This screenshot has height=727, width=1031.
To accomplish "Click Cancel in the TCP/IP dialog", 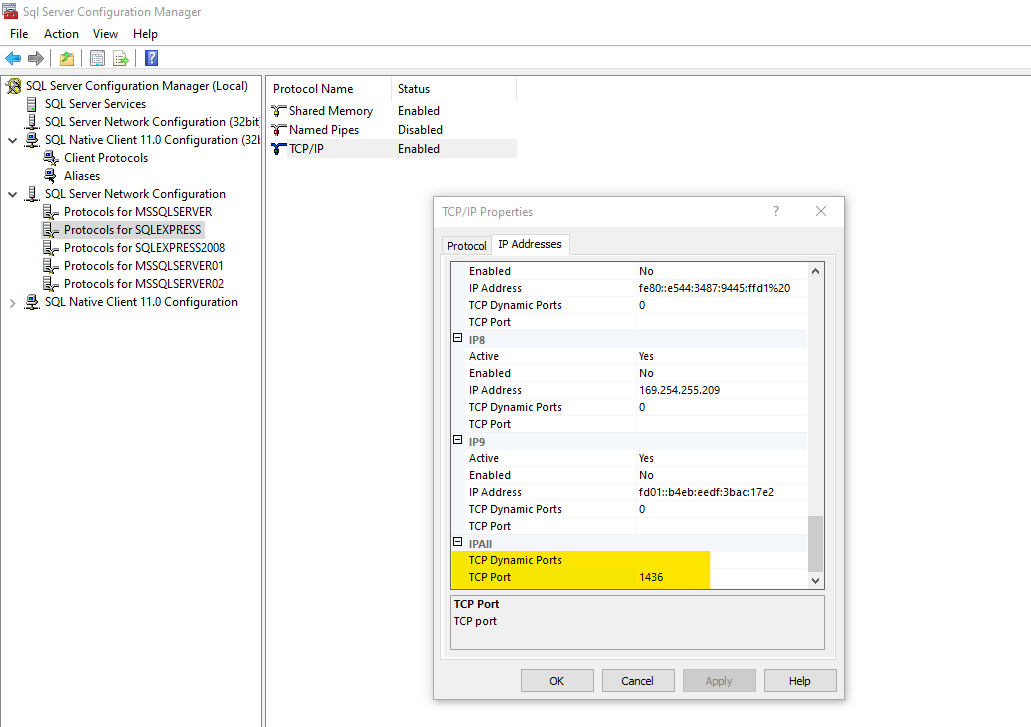I will coord(637,681).
